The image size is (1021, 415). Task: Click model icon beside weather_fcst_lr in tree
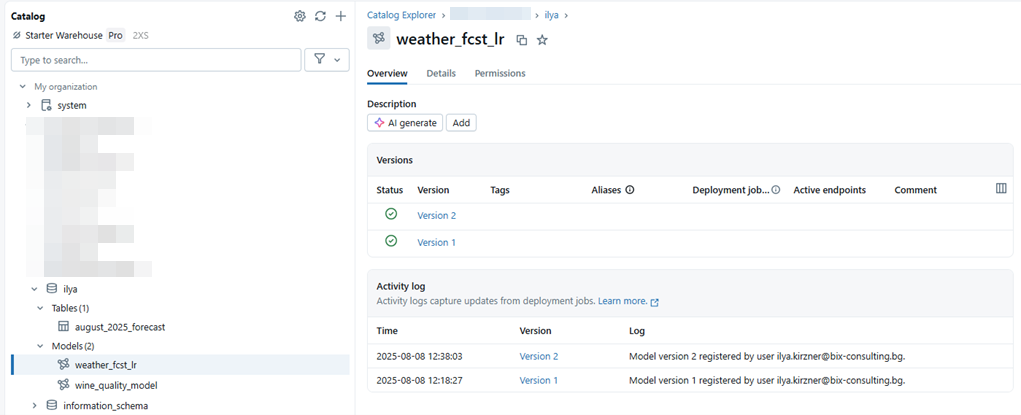[64, 364]
